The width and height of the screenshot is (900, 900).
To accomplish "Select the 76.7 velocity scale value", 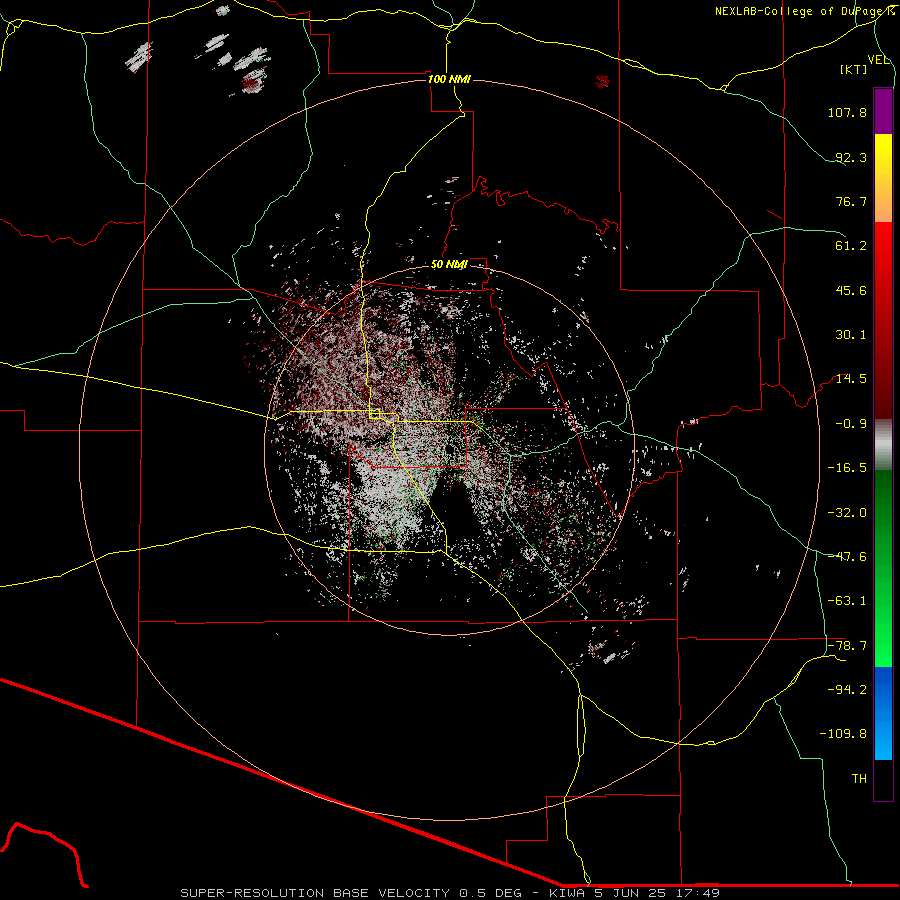I will point(851,201).
